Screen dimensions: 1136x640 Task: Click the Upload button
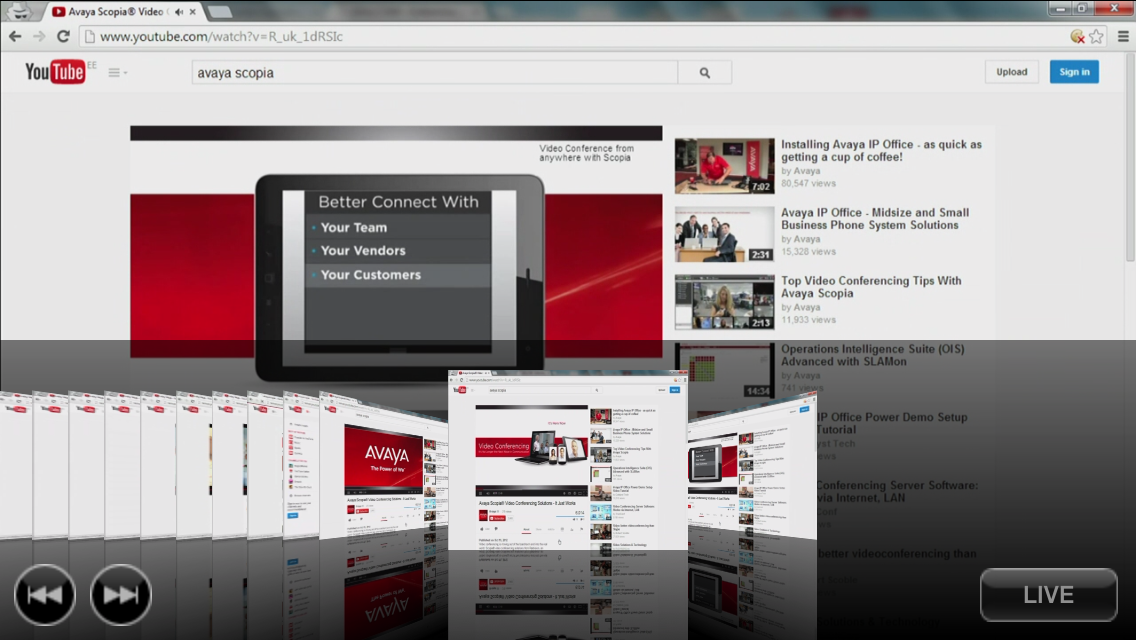coord(1011,72)
